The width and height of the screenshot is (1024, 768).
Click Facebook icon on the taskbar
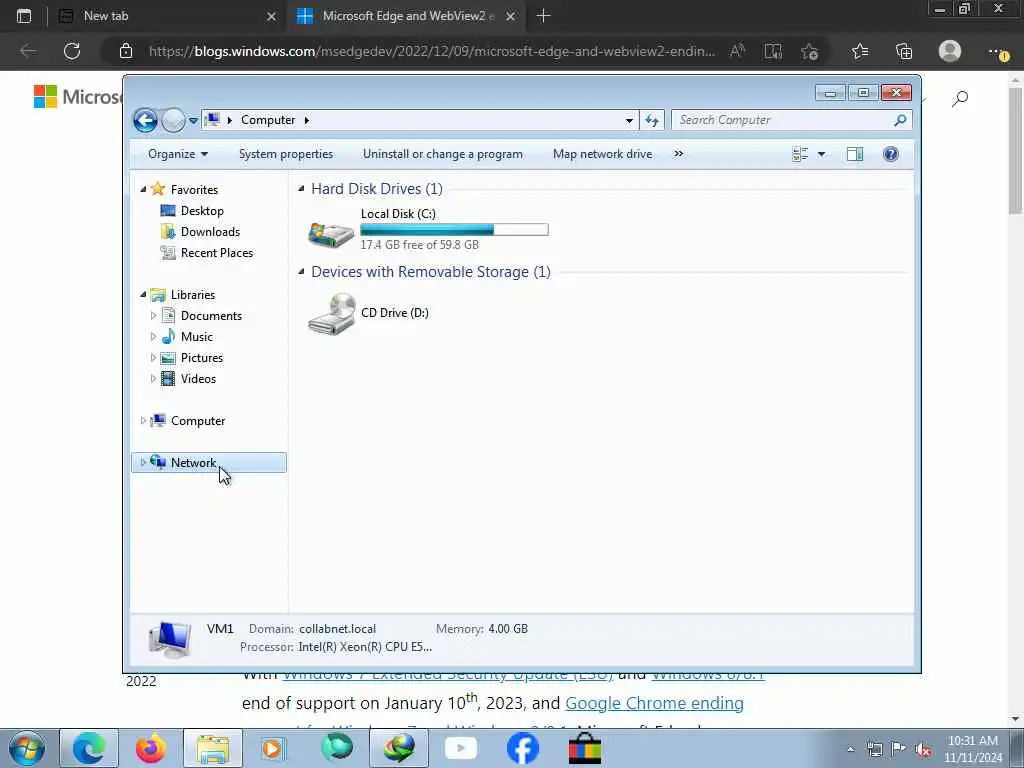click(x=522, y=748)
